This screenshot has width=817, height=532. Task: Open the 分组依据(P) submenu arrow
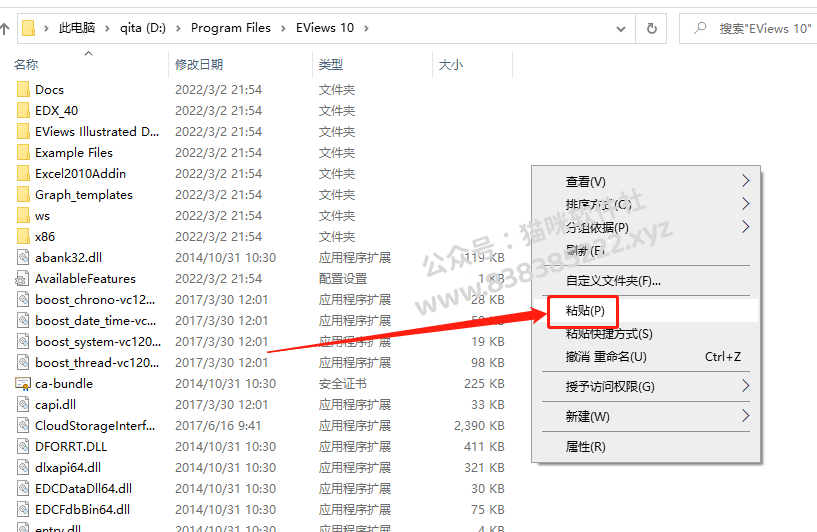pyautogui.click(x=745, y=227)
